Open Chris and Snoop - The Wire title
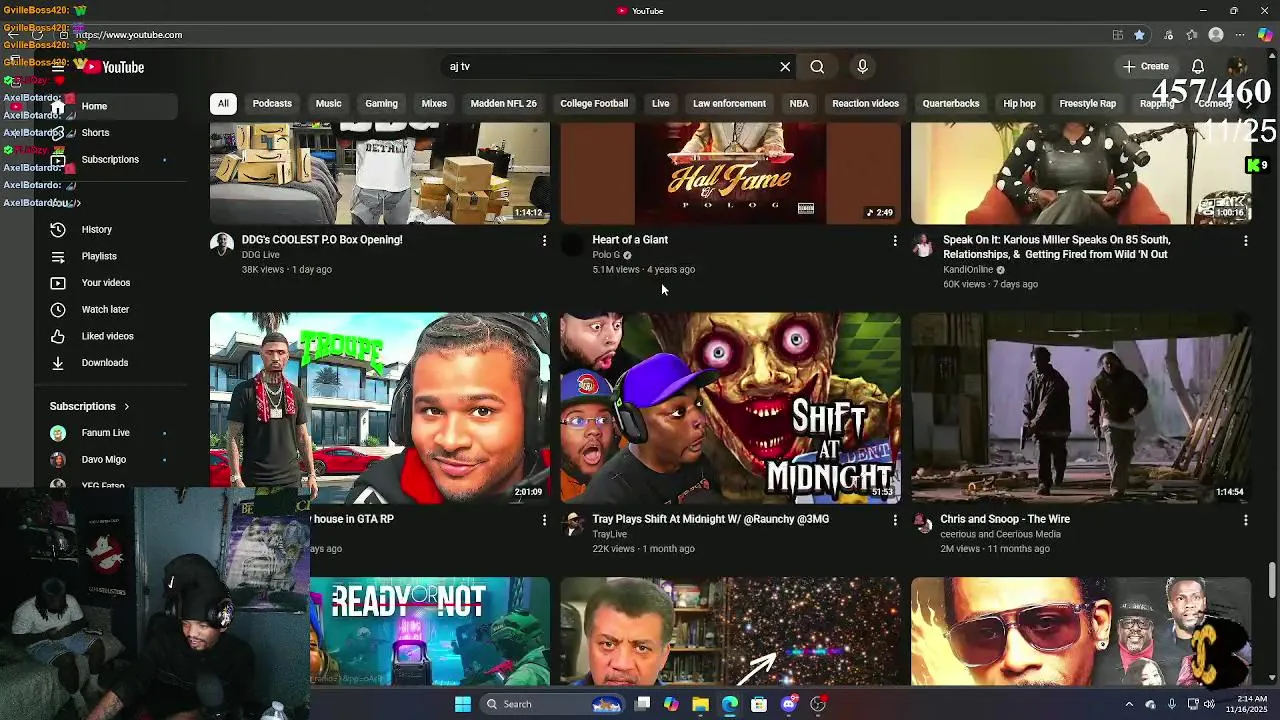 click(1005, 519)
